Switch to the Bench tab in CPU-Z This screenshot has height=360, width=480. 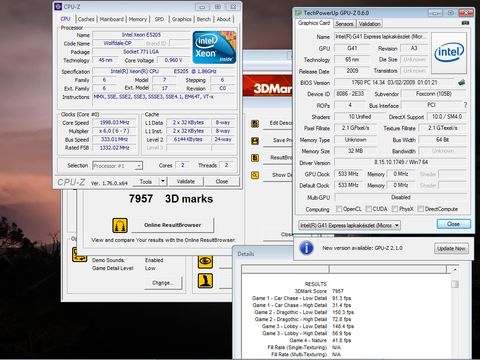(204, 19)
